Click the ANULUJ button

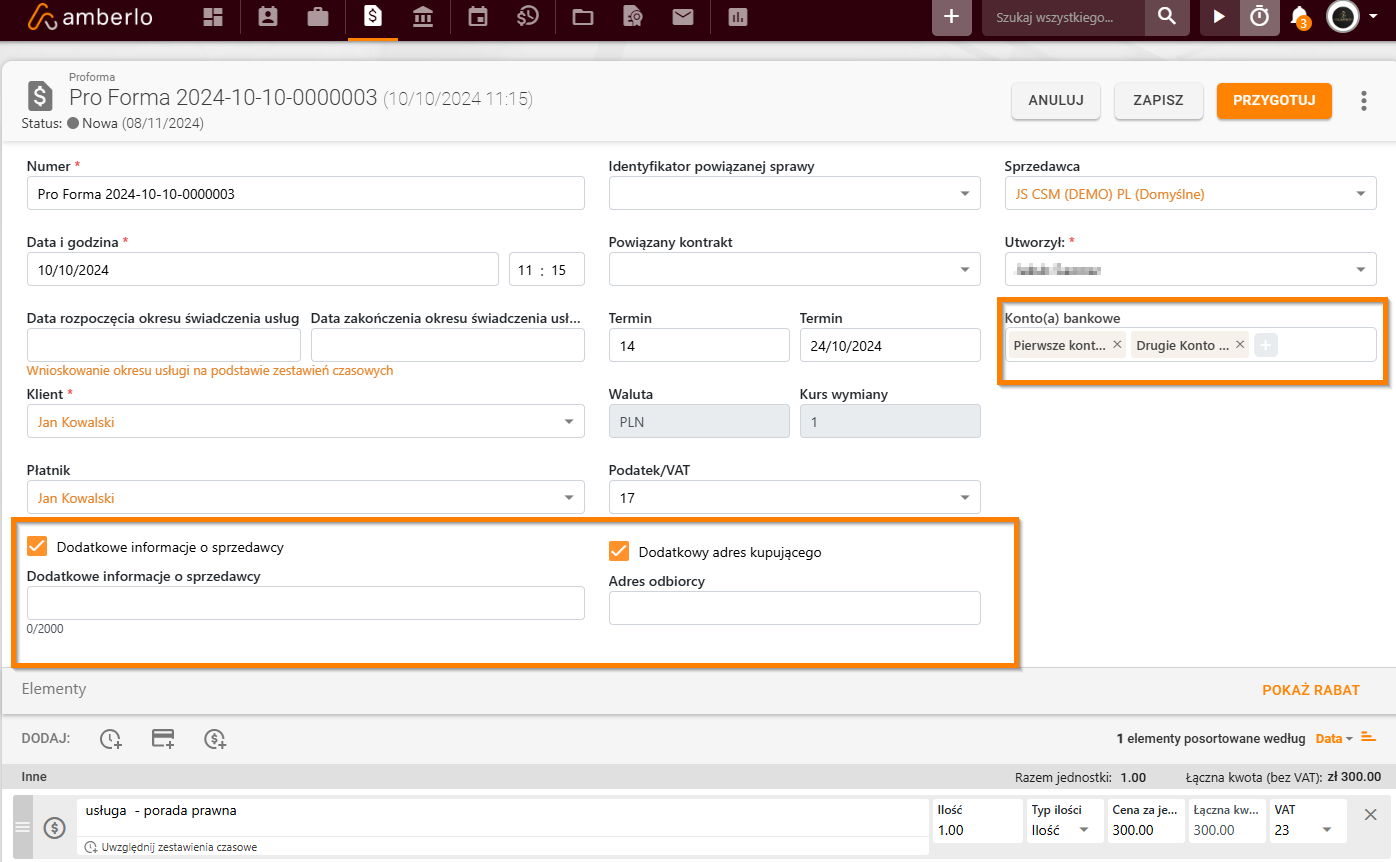coord(1056,101)
